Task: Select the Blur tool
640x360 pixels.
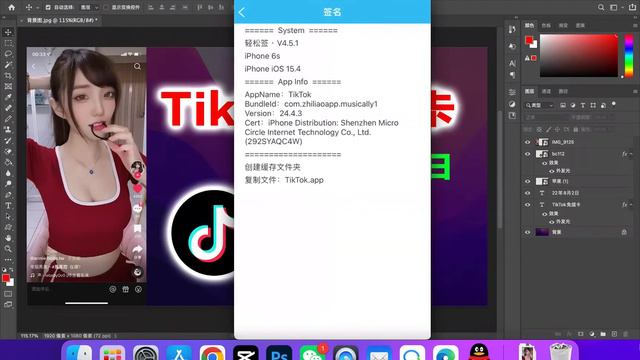Action: coord(8,173)
